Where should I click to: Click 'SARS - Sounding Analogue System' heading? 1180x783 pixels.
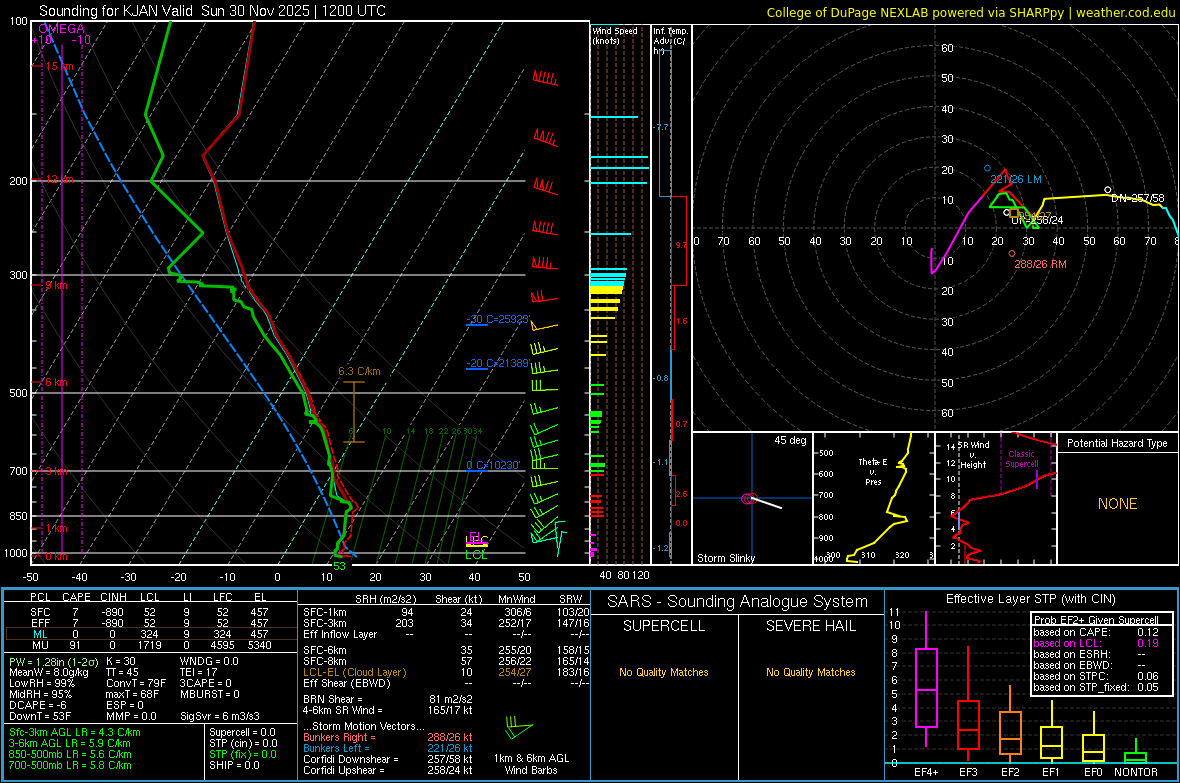coord(737,602)
